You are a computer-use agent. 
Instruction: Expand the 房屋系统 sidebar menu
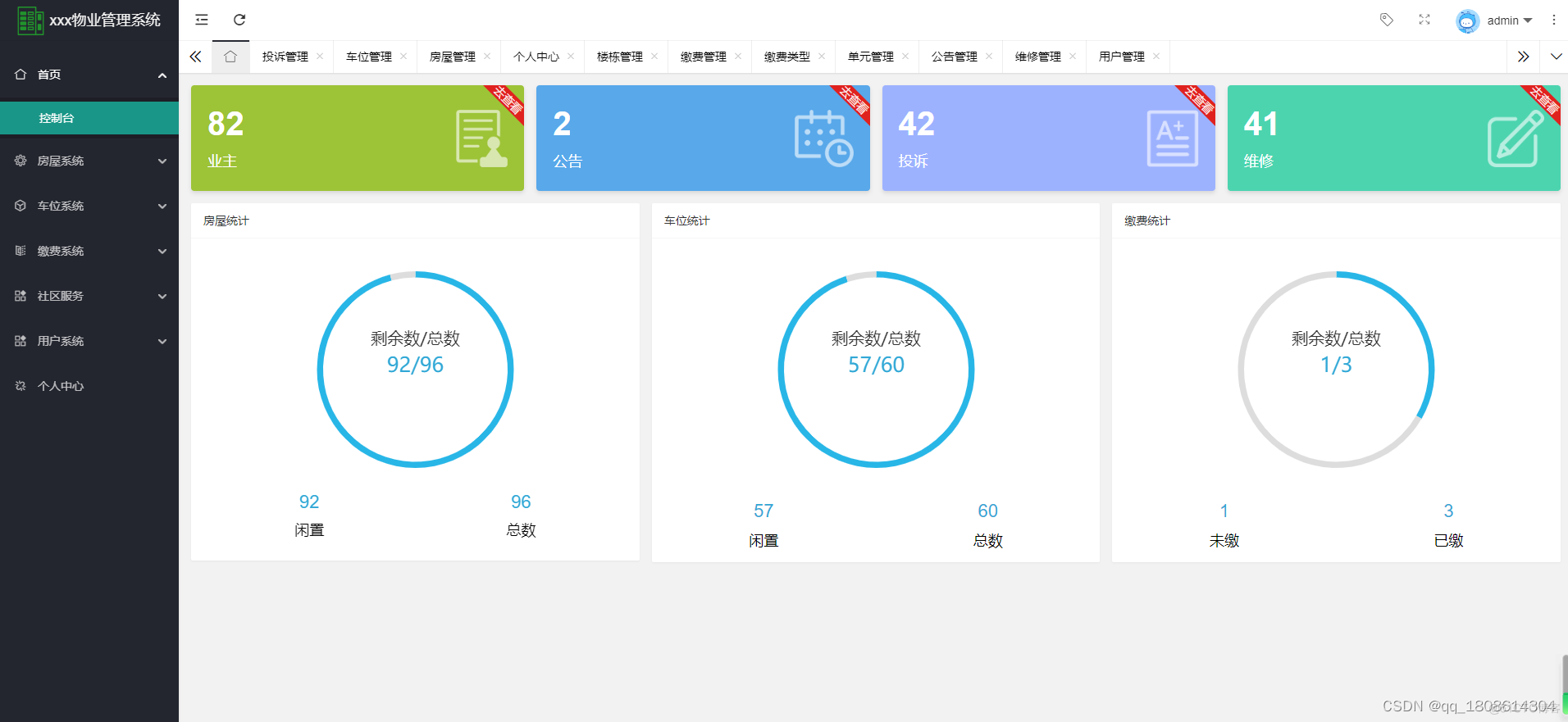click(x=89, y=161)
